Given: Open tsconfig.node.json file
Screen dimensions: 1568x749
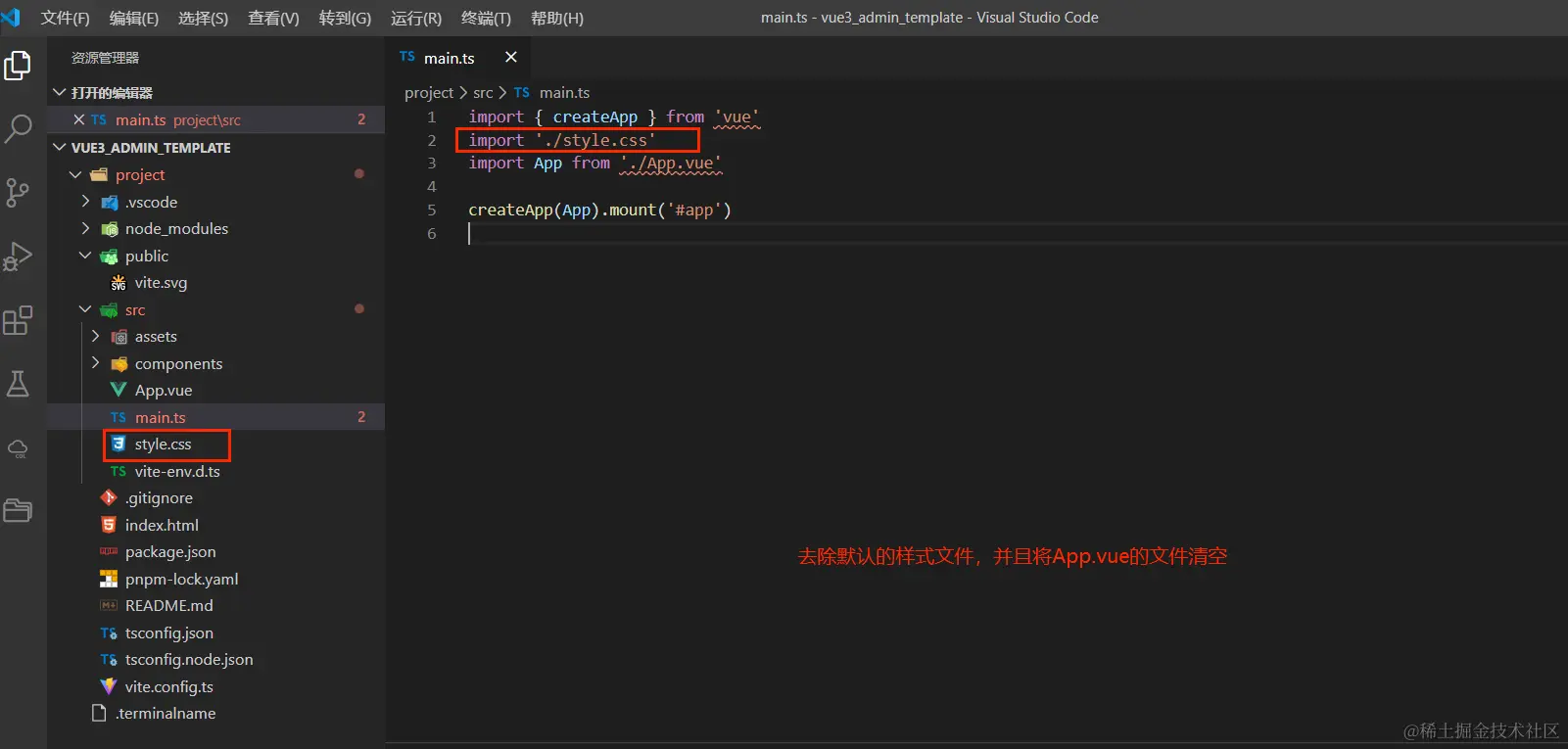Looking at the screenshot, I should (189, 659).
